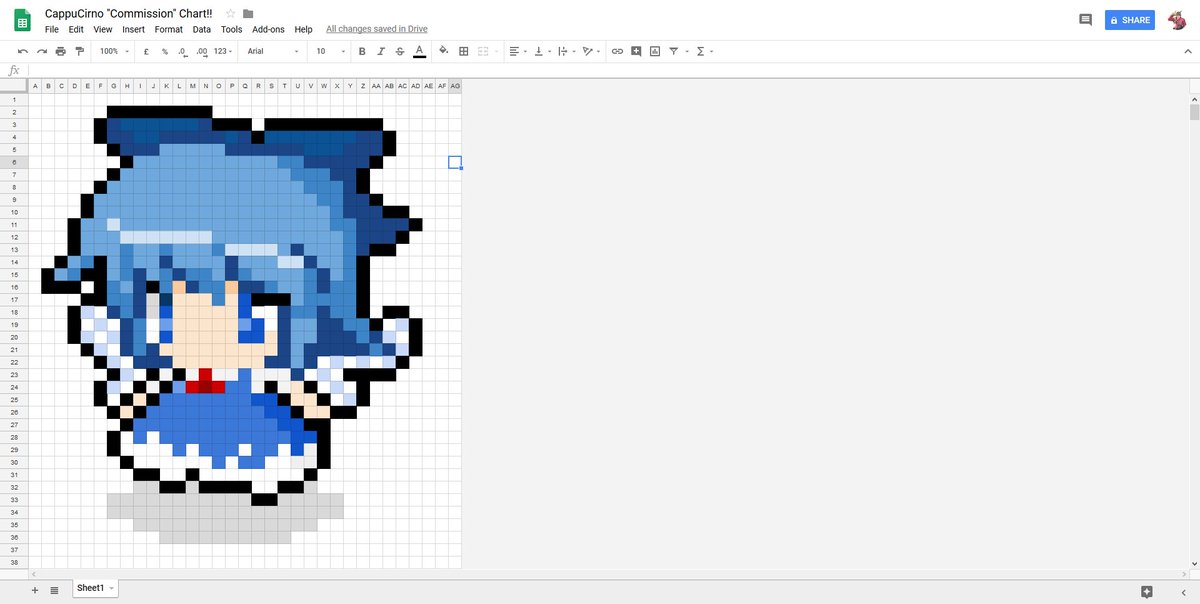Viewport: 1200px width, 604px height.
Task: Open the comments history icon
Action: coord(1085,20)
